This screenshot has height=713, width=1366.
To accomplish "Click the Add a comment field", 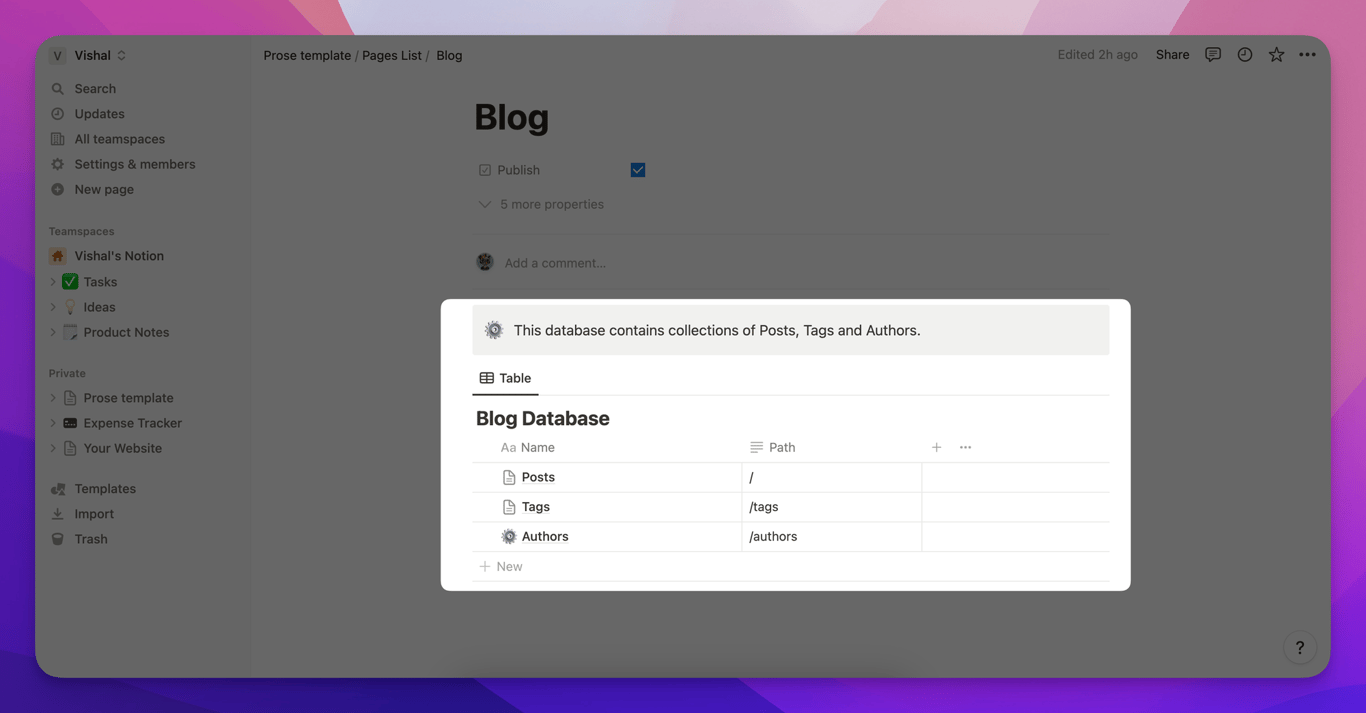I will point(554,262).
